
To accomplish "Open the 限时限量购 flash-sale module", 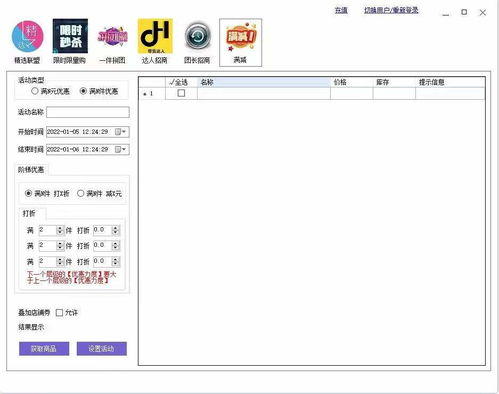I will [70, 42].
